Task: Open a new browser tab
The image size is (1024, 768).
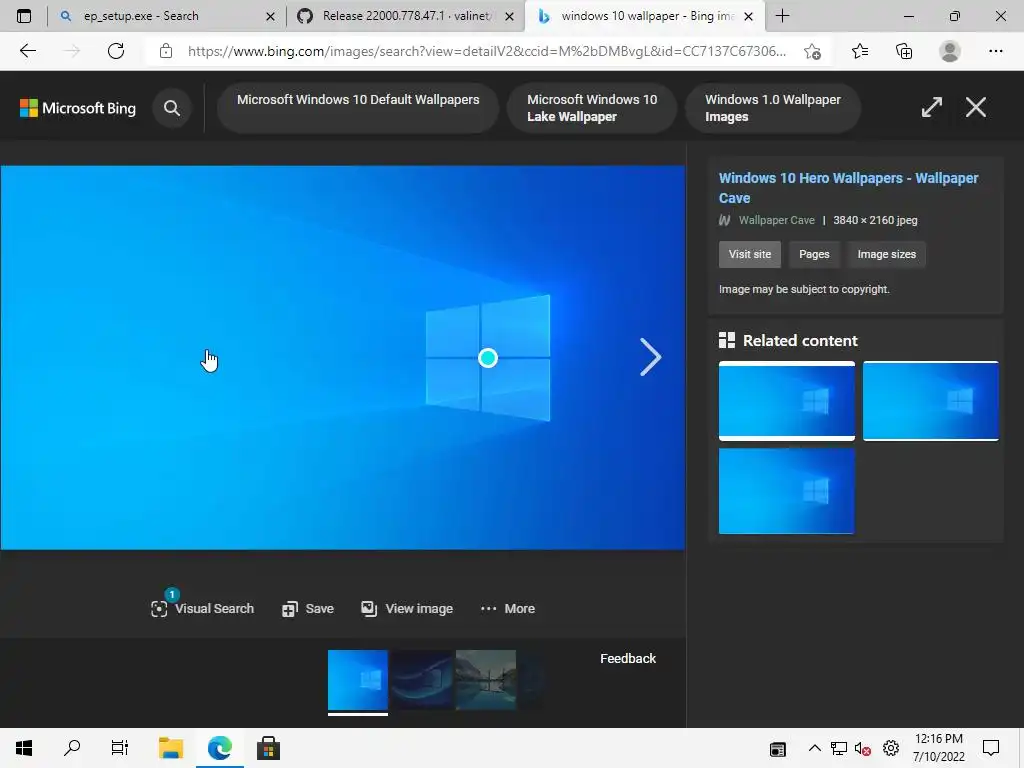Action: (782, 16)
